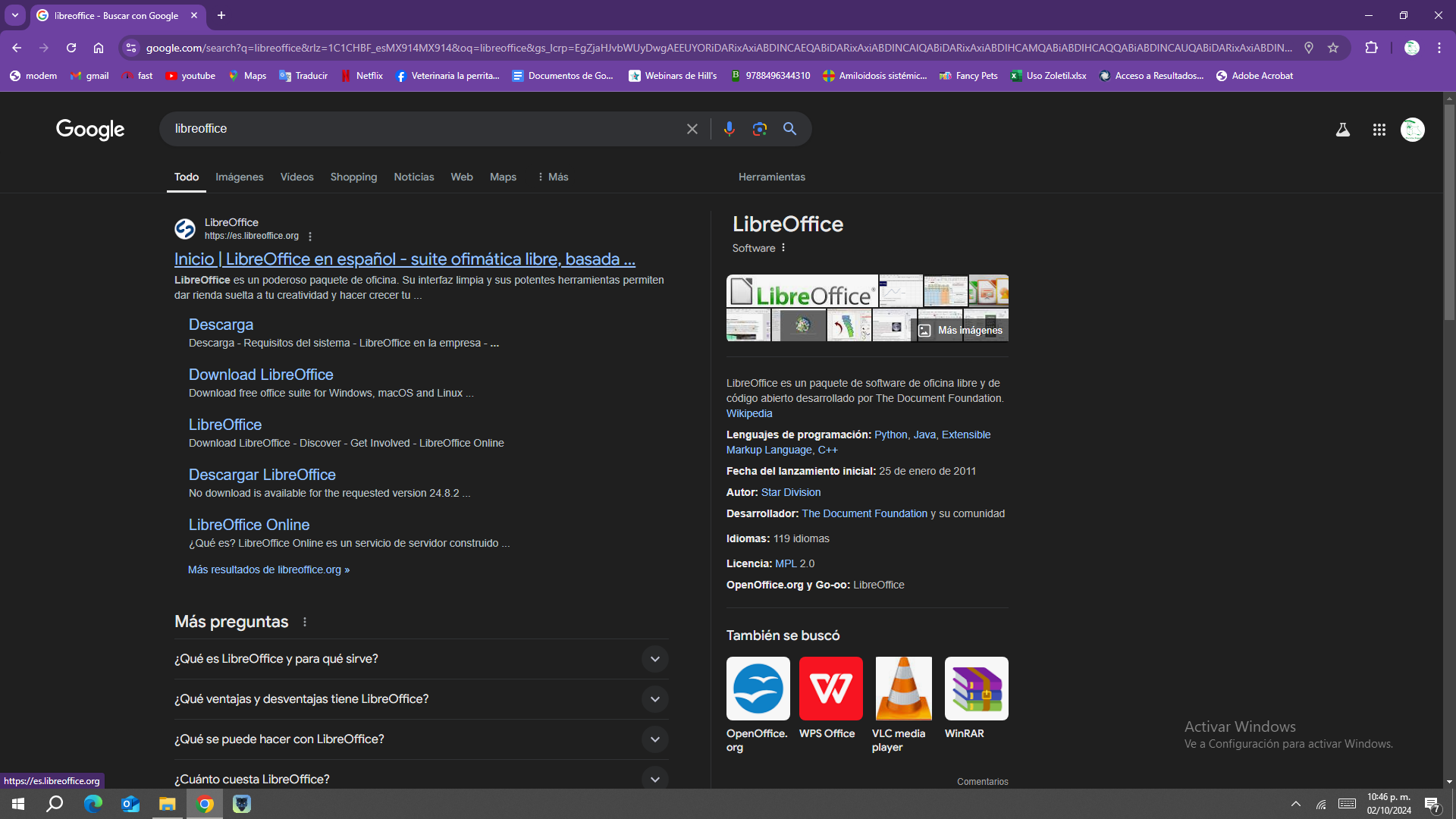The height and width of the screenshot is (819, 1456).
Task: Switch to Web tab
Action: point(462,177)
